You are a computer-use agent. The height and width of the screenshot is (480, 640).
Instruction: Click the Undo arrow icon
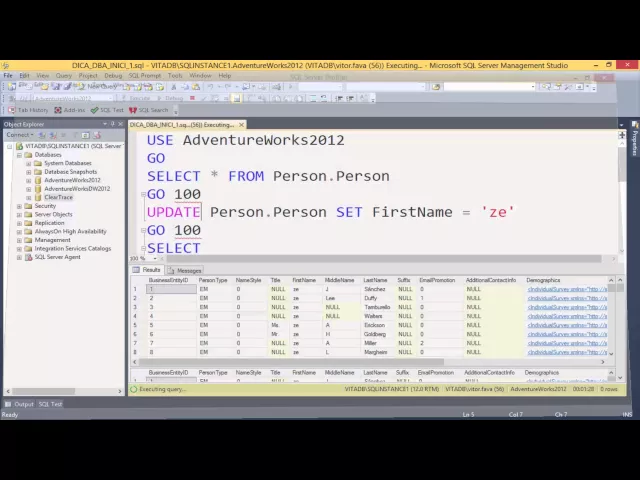(211, 87)
